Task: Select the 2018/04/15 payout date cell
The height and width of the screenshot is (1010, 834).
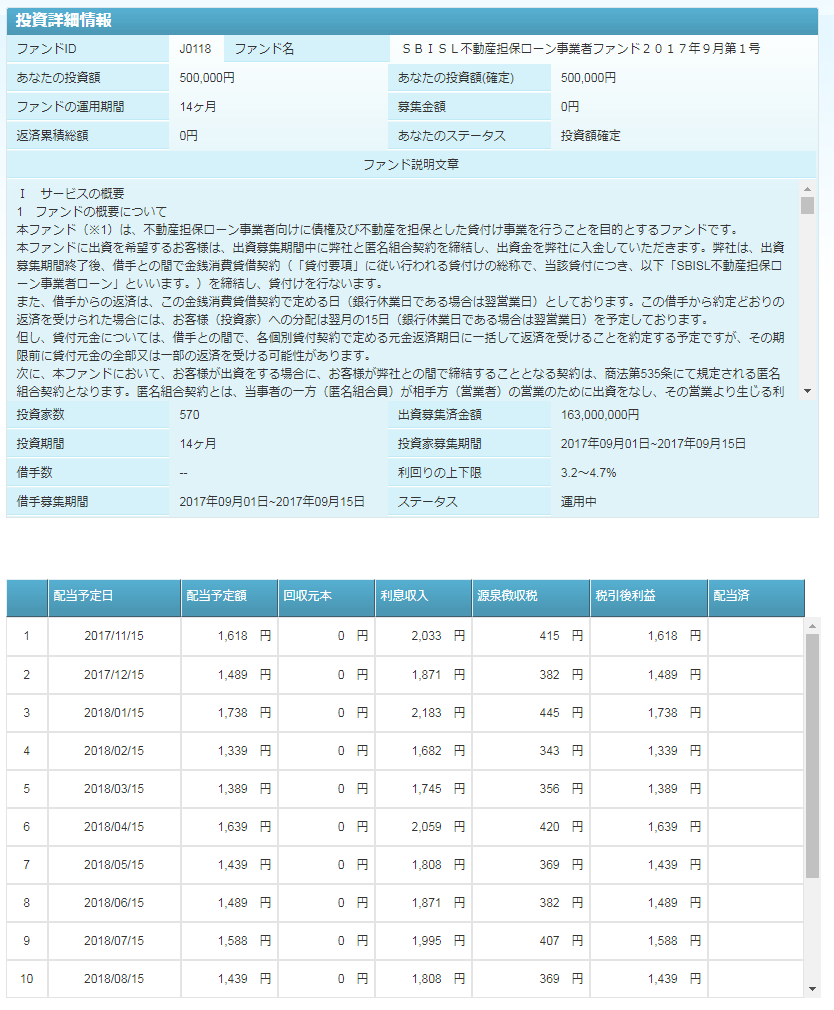Action: [114, 827]
